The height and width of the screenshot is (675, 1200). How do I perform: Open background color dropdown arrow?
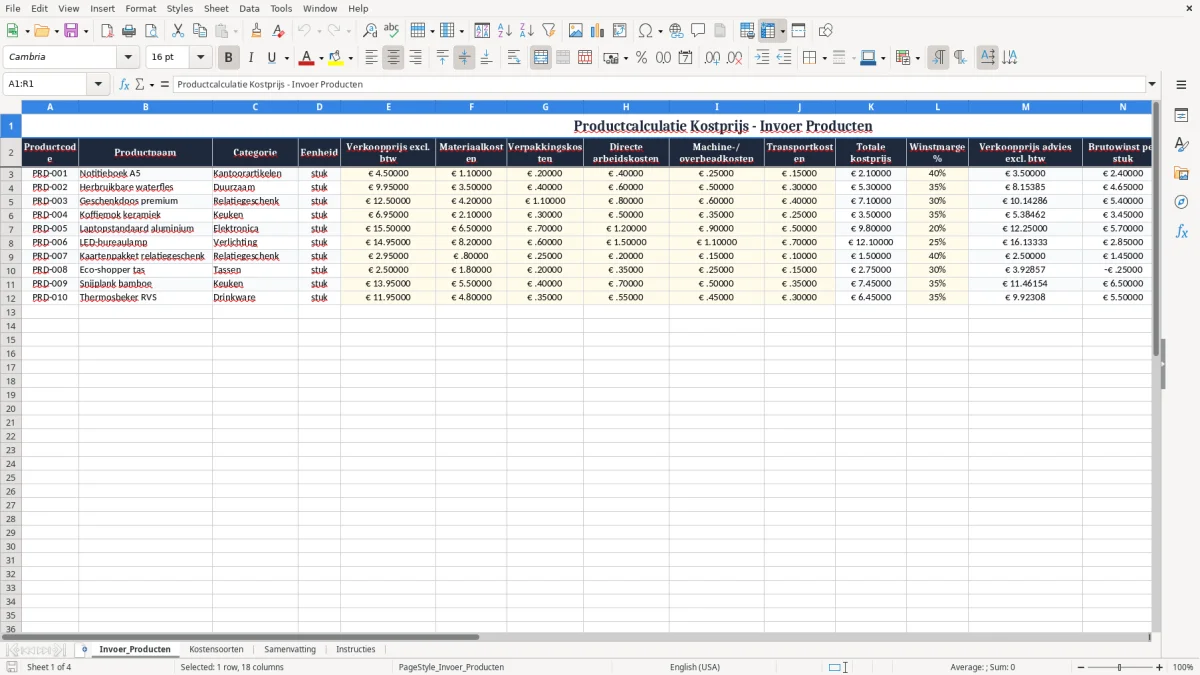point(351,58)
